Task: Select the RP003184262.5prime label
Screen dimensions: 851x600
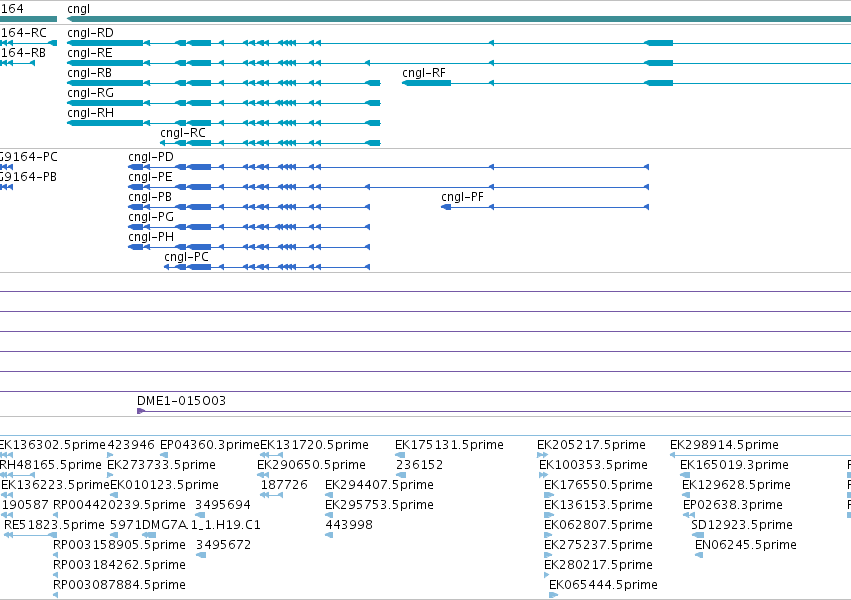Action: [x=119, y=566]
